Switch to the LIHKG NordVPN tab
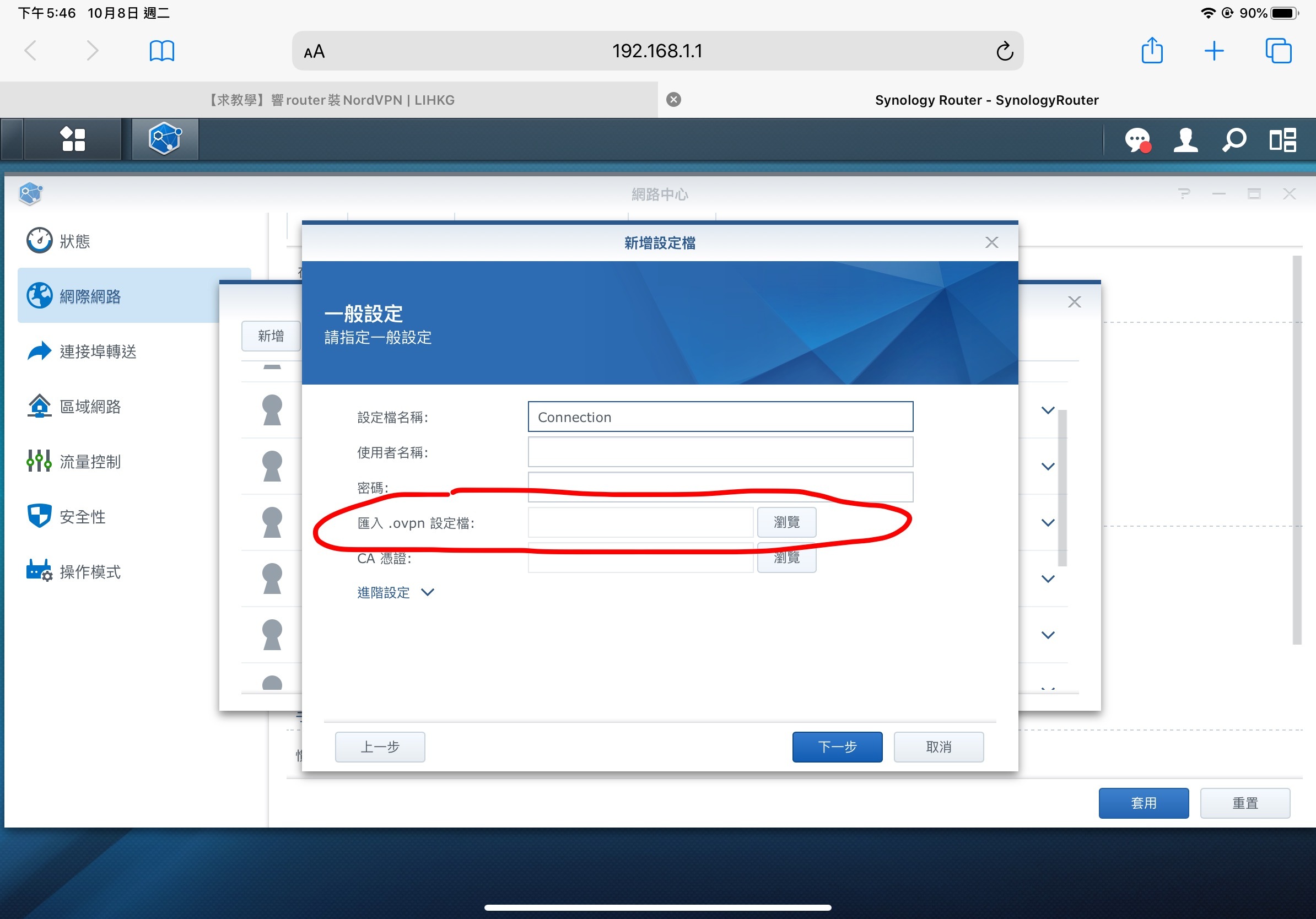This screenshot has width=1316, height=919. [x=329, y=100]
